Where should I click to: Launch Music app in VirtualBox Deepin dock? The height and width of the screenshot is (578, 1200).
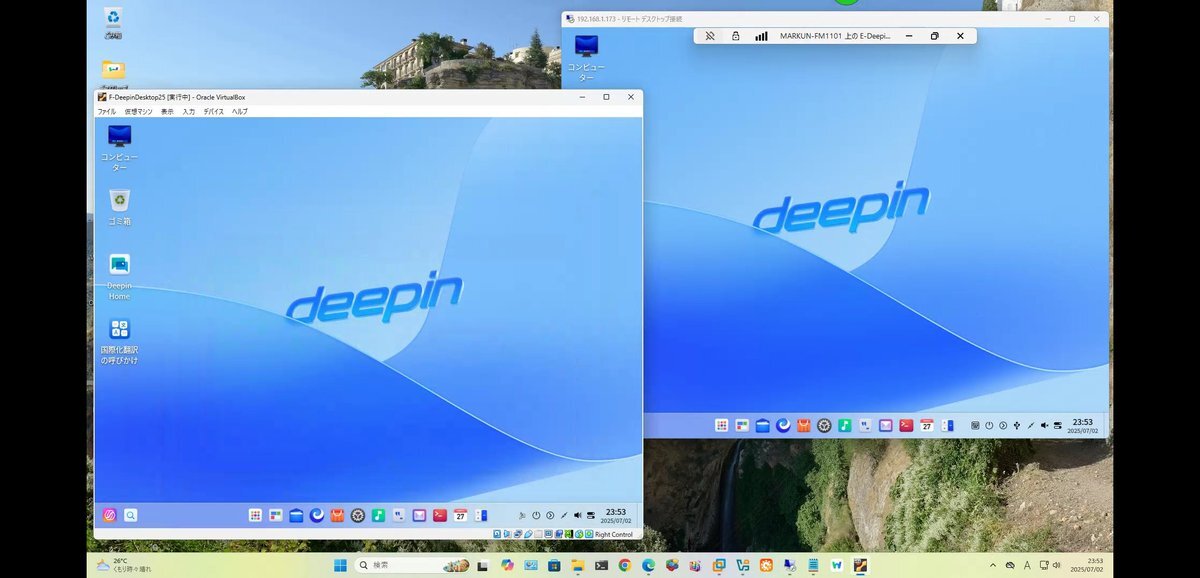(x=378, y=515)
